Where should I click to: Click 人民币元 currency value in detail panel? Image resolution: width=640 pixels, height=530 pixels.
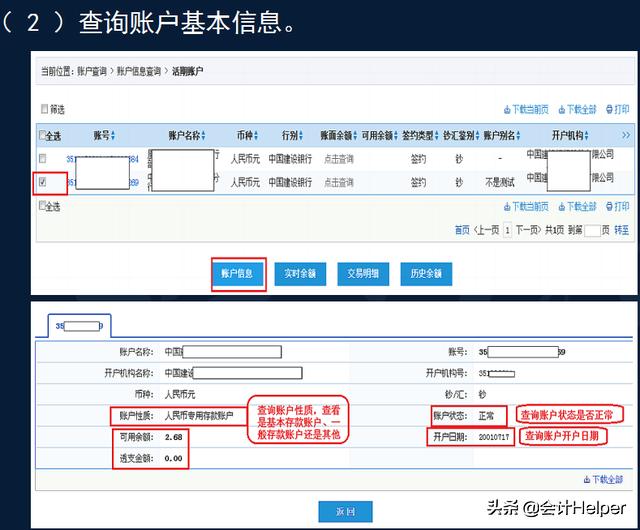[x=180, y=394]
